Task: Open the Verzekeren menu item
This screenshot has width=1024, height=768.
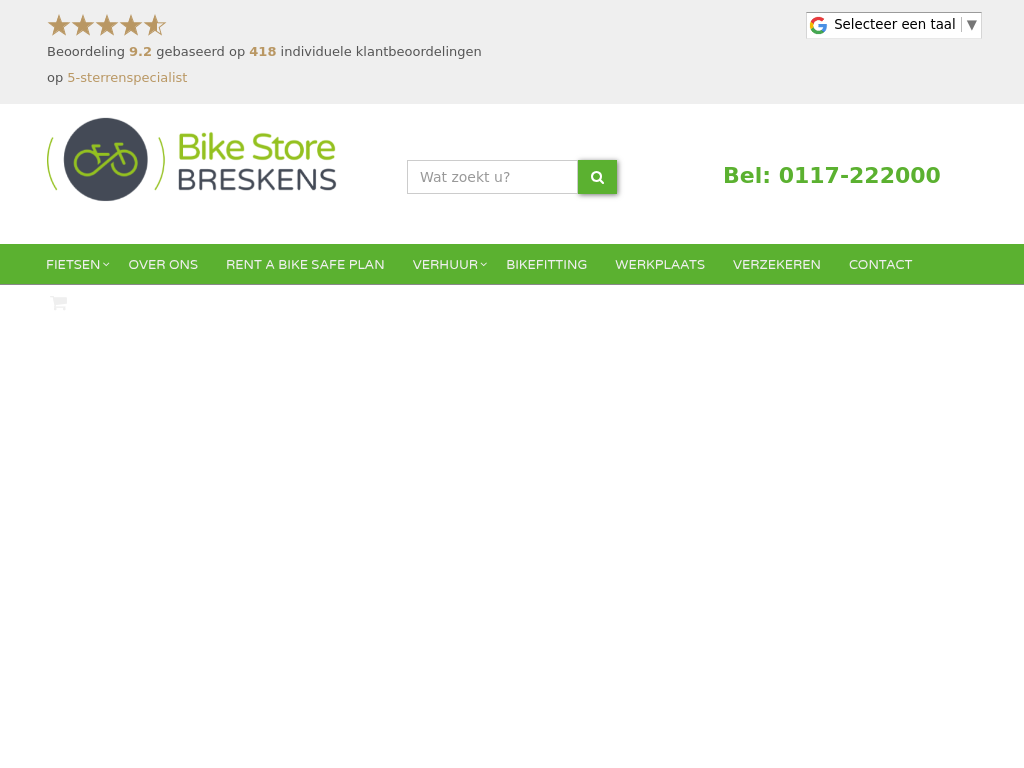Action: click(x=776, y=264)
